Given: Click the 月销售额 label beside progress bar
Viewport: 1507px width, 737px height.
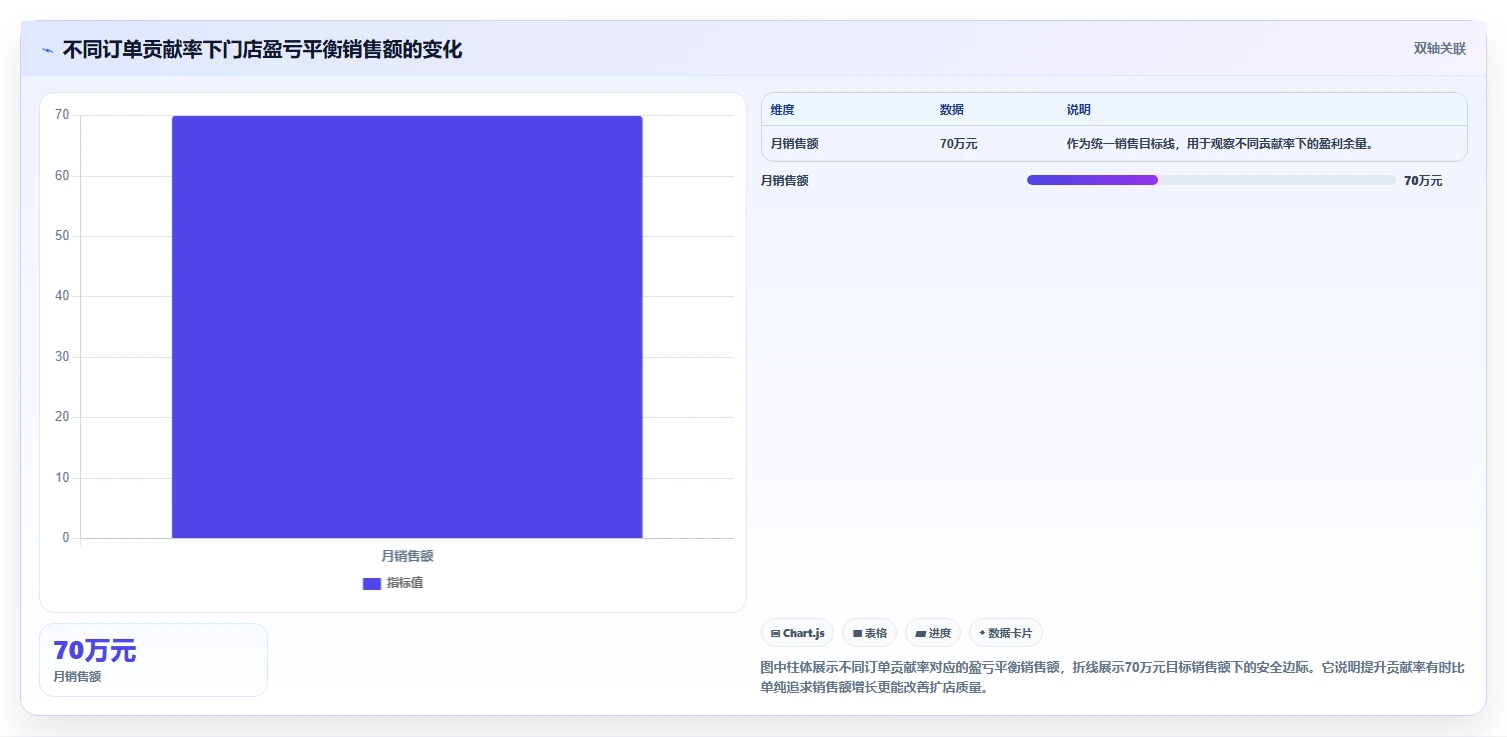Looking at the screenshot, I should tap(784, 181).
